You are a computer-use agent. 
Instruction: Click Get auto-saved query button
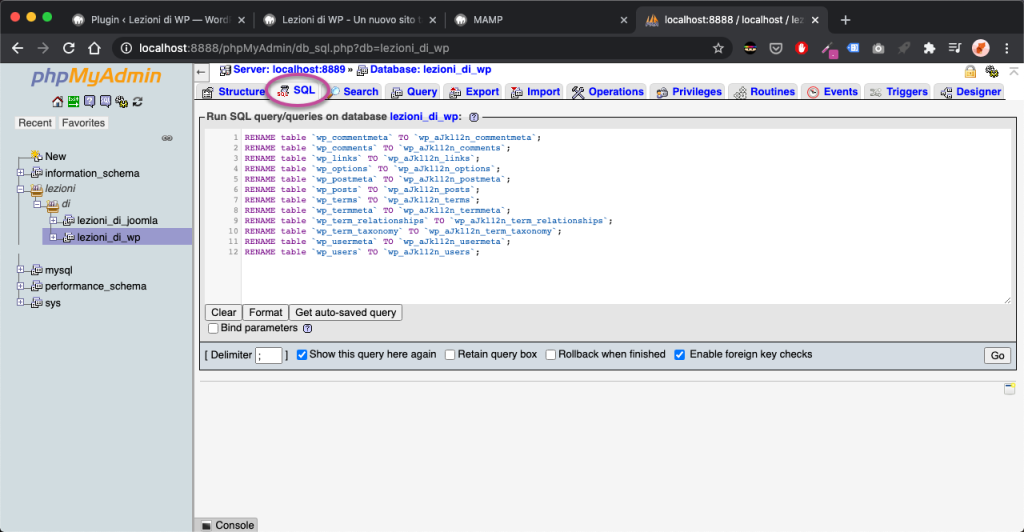coord(345,313)
